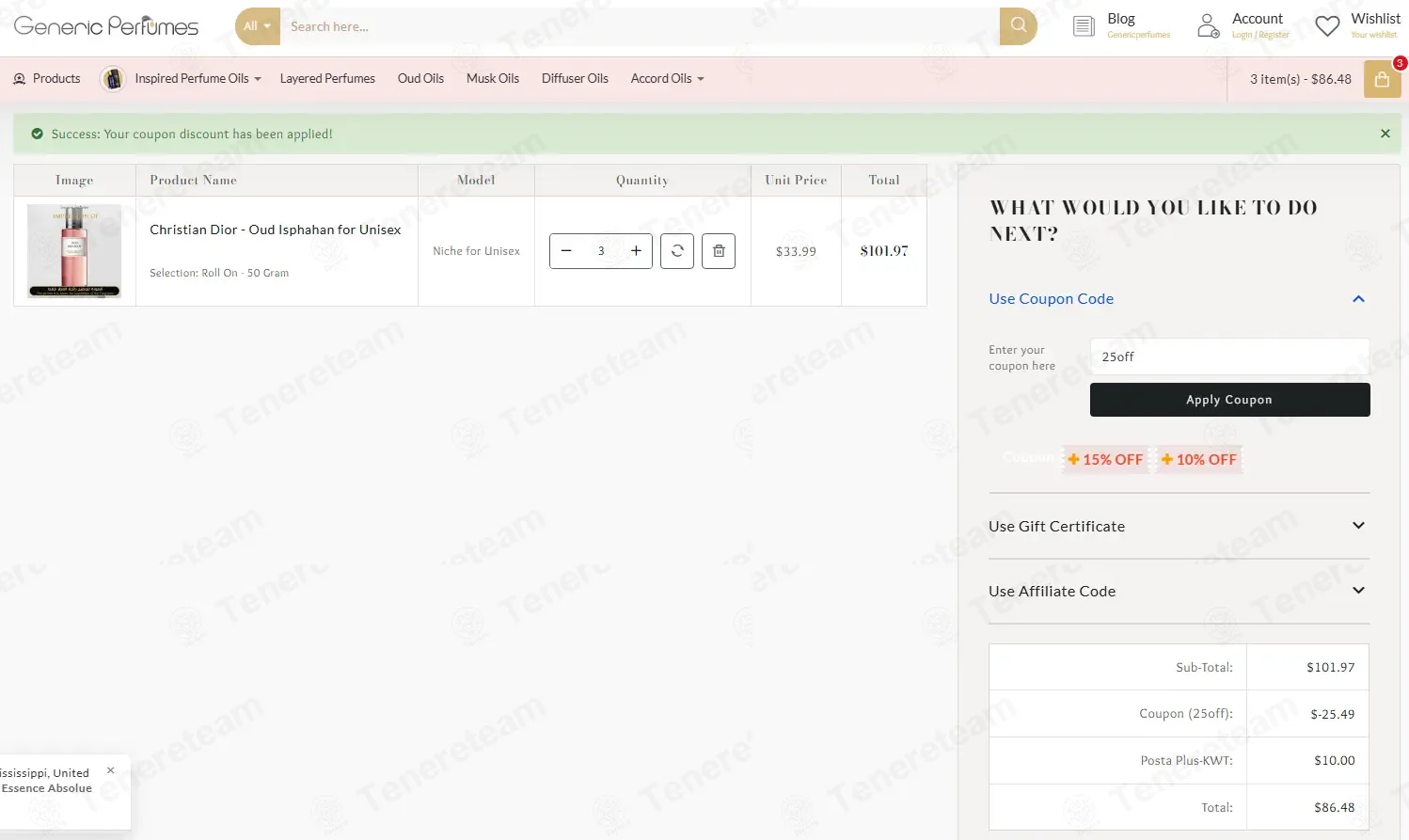Screen dimensions: 1409x840
Task: Open Oud Oils menu item
Action: 420,79
